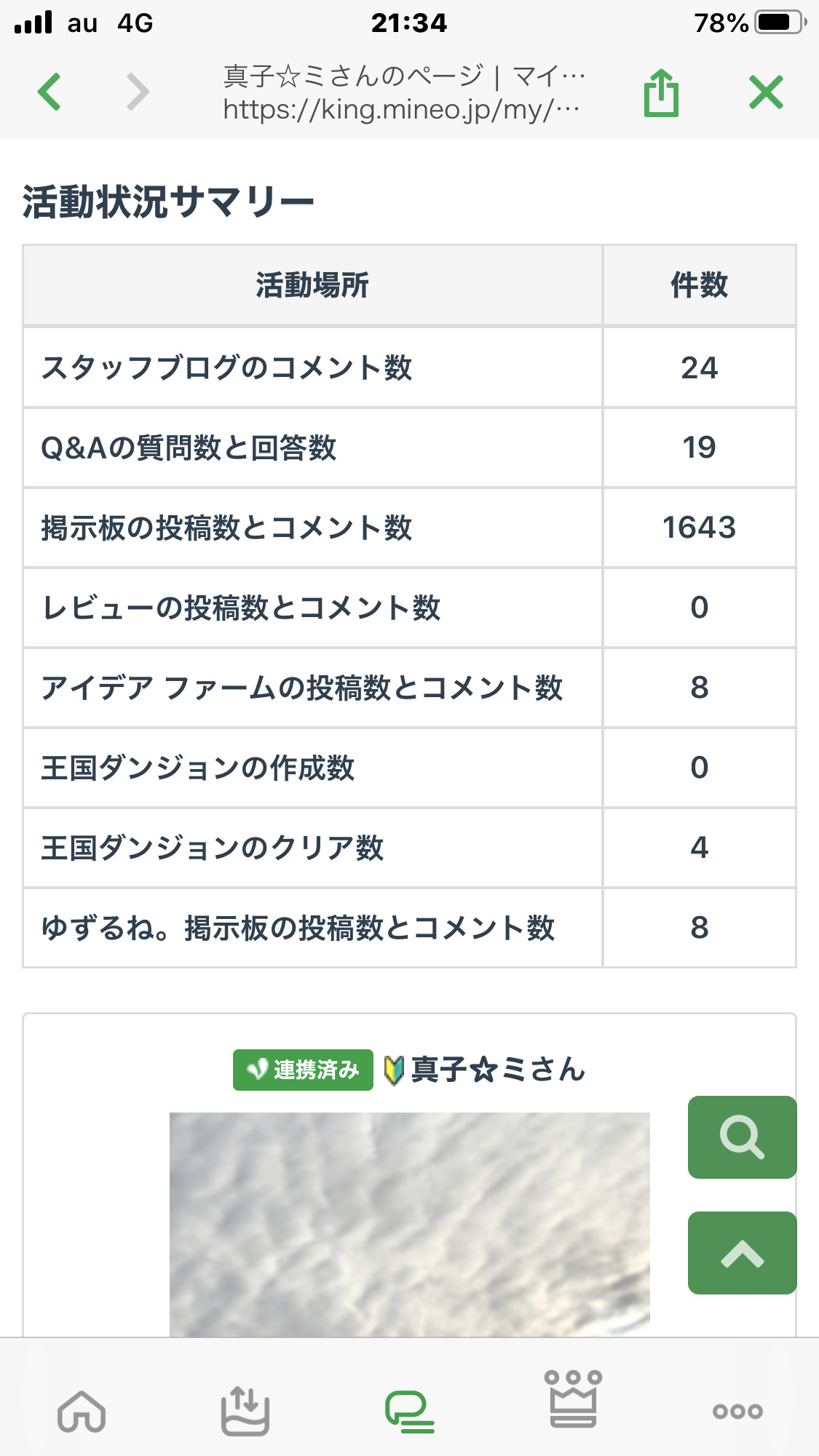Open the more options dots menu
Screen dimensions: 819x1456
[737, 1412]
